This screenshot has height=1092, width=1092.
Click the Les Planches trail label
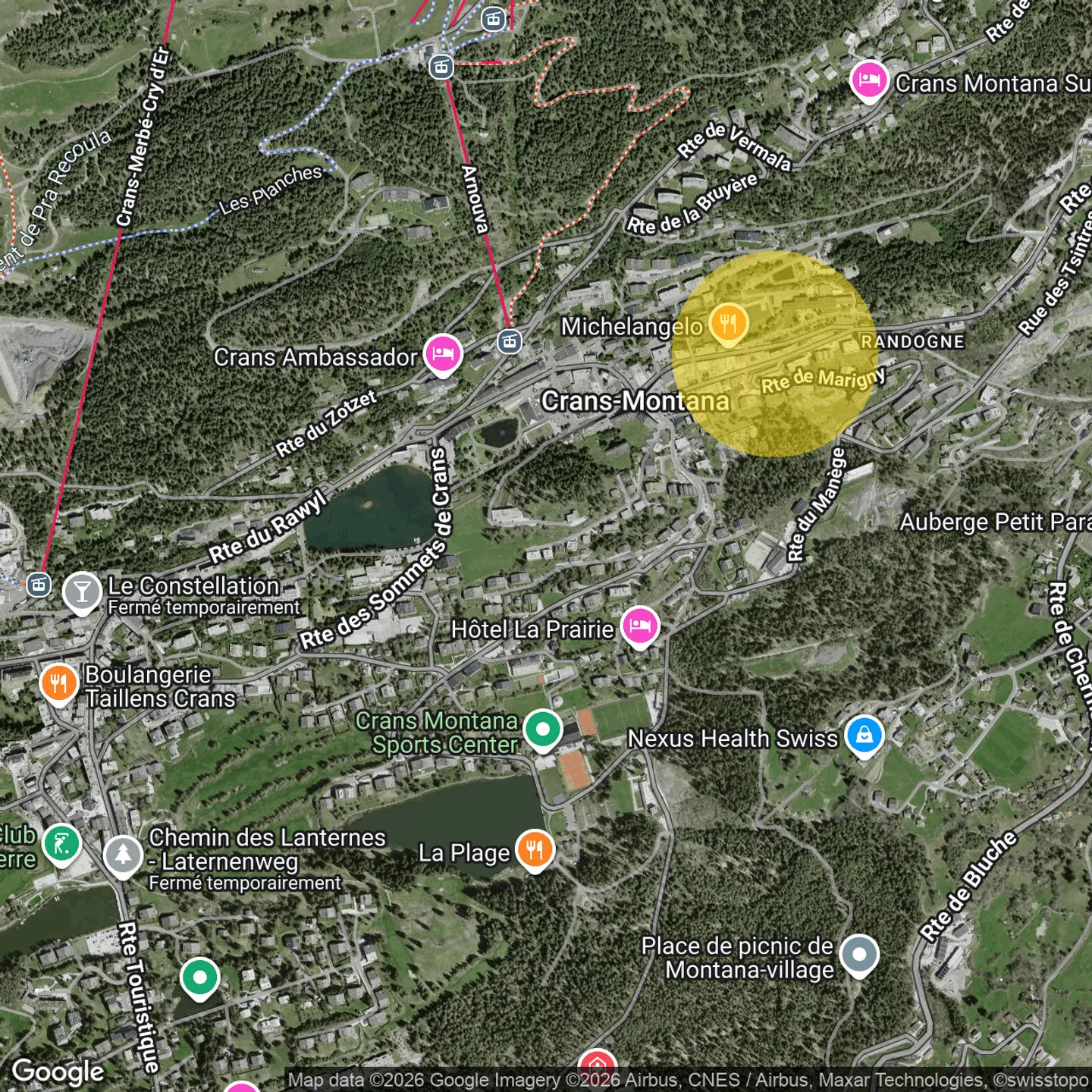[271, 190]
